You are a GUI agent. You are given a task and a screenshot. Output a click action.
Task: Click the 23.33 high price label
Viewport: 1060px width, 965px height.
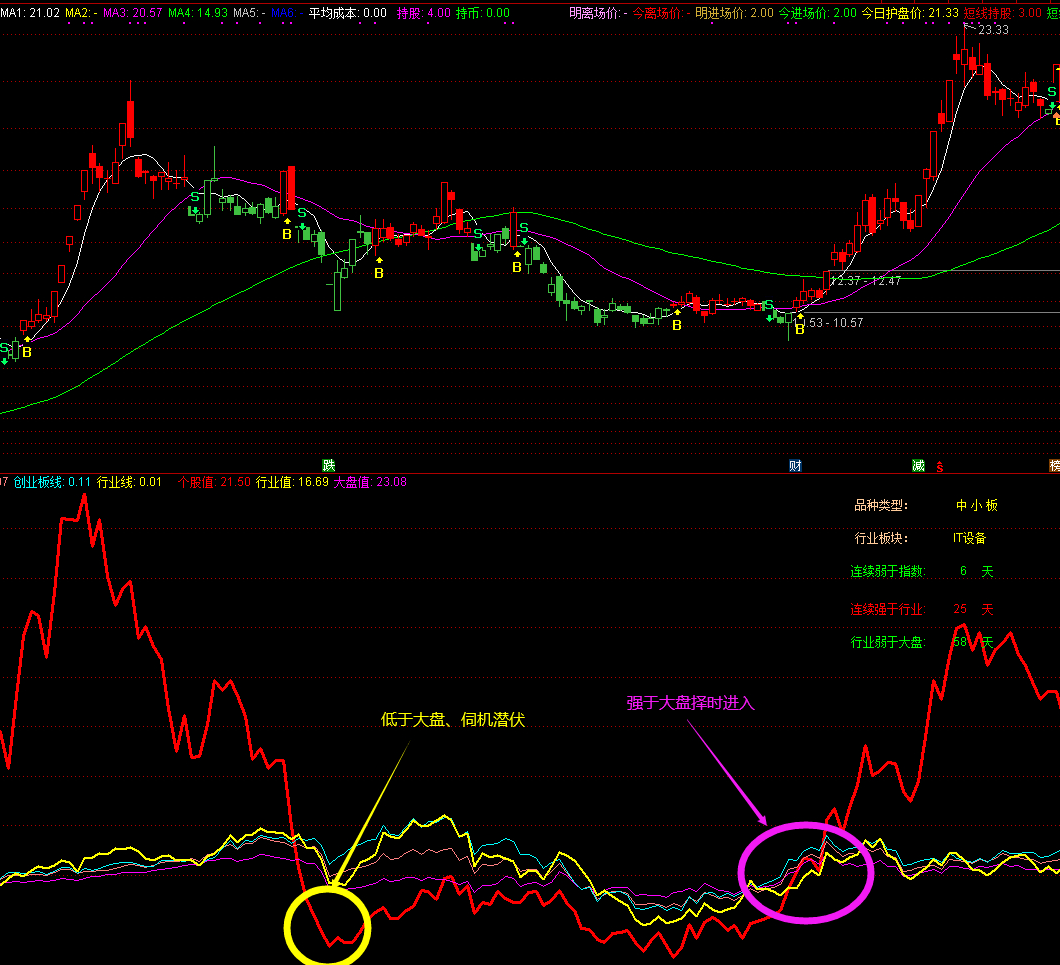(x=993, y=30)
